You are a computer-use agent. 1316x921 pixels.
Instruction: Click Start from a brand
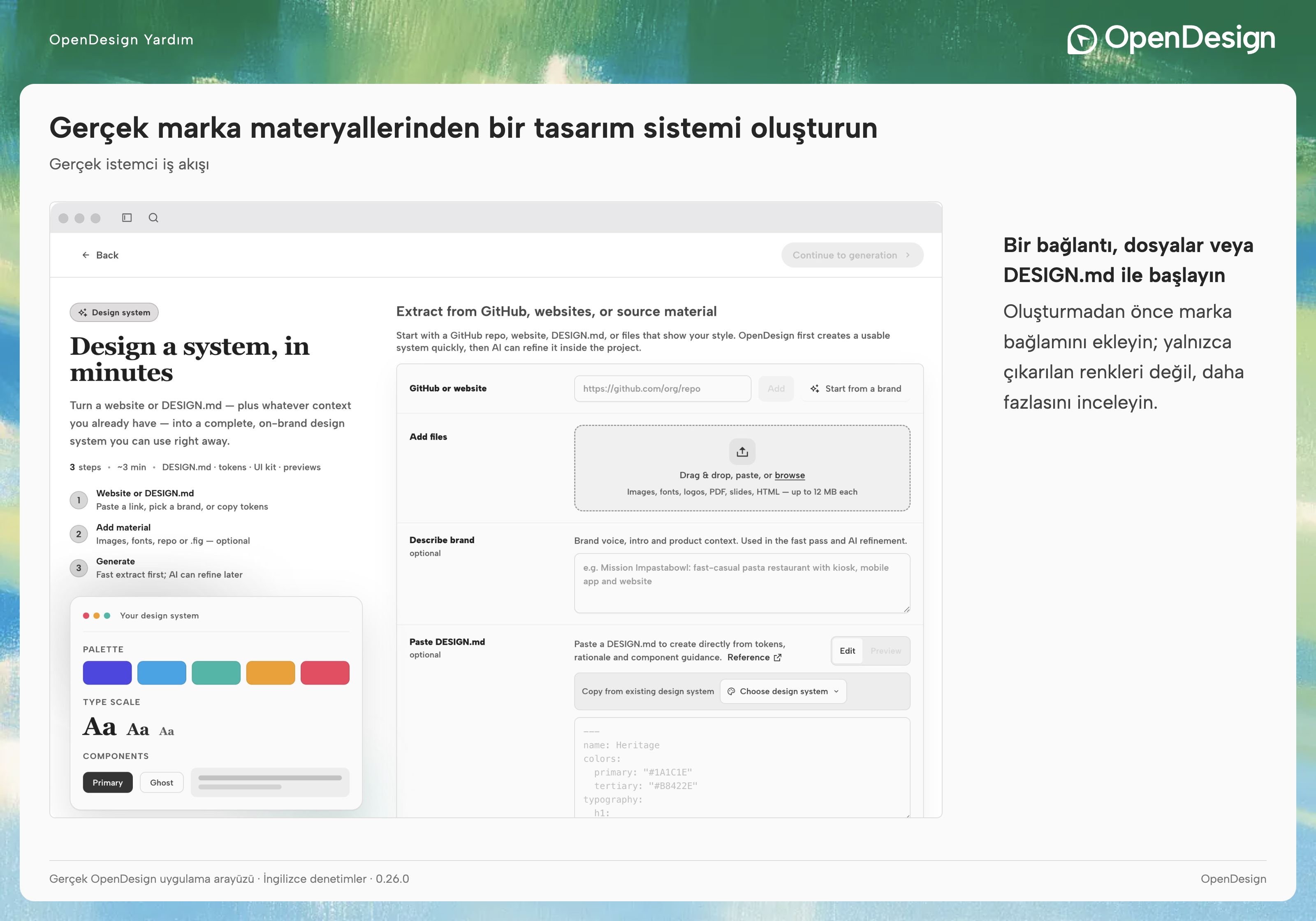point(855,389)
